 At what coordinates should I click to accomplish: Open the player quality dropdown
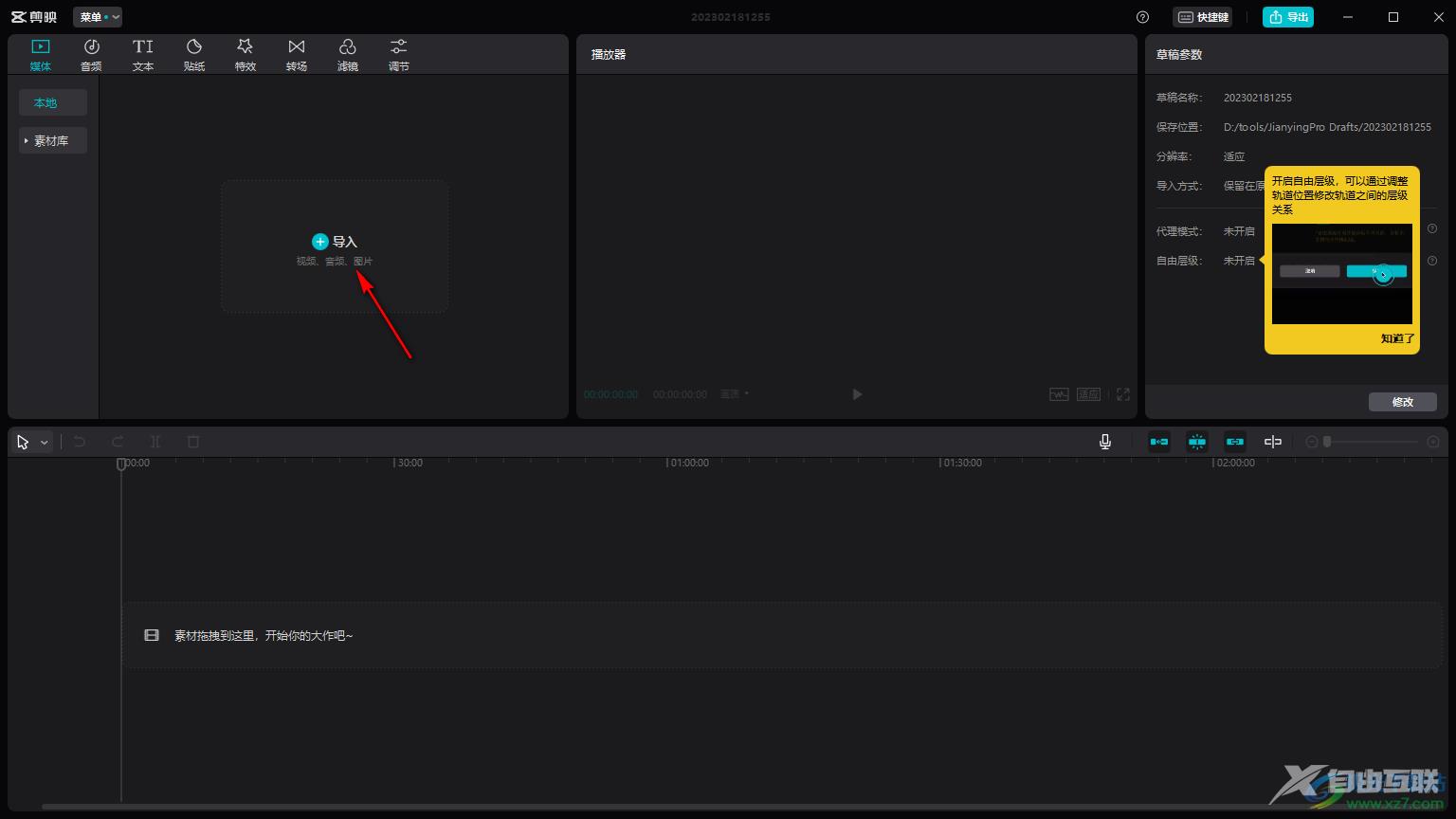pyautogui.click(x=735, y=394)
